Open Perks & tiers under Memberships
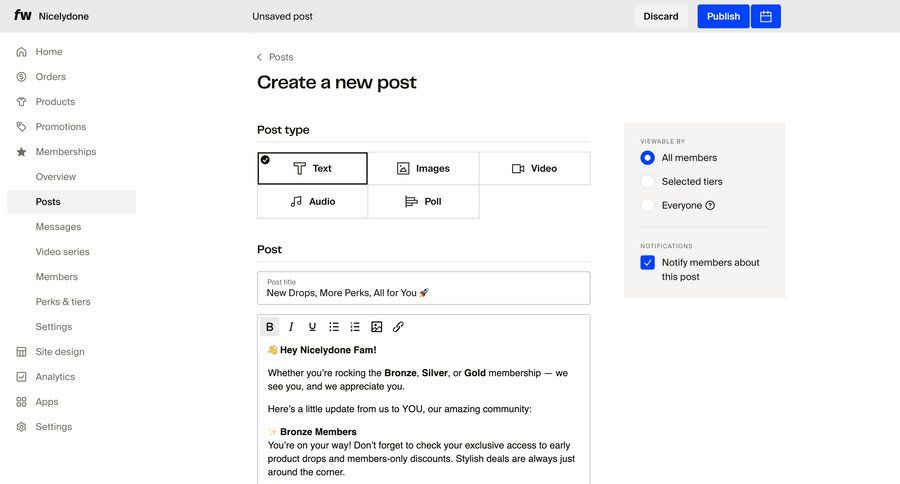Screen dimensions: 900x484 [63, 302]
